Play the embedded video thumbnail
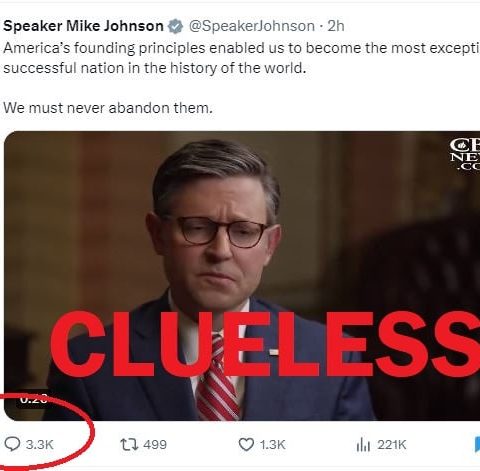The image size is (480, 471). tap(242, 276)
